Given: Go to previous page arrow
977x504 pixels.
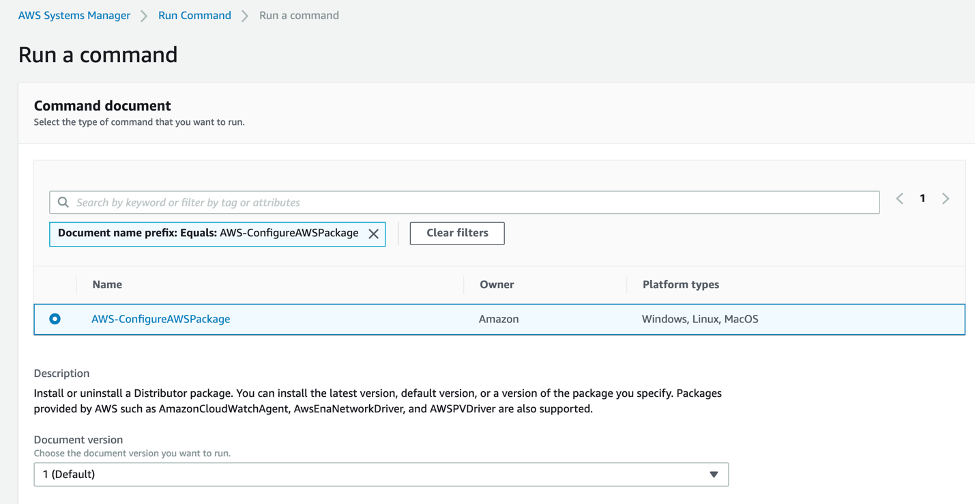Looking at the screenshot, I should (900, 199).
